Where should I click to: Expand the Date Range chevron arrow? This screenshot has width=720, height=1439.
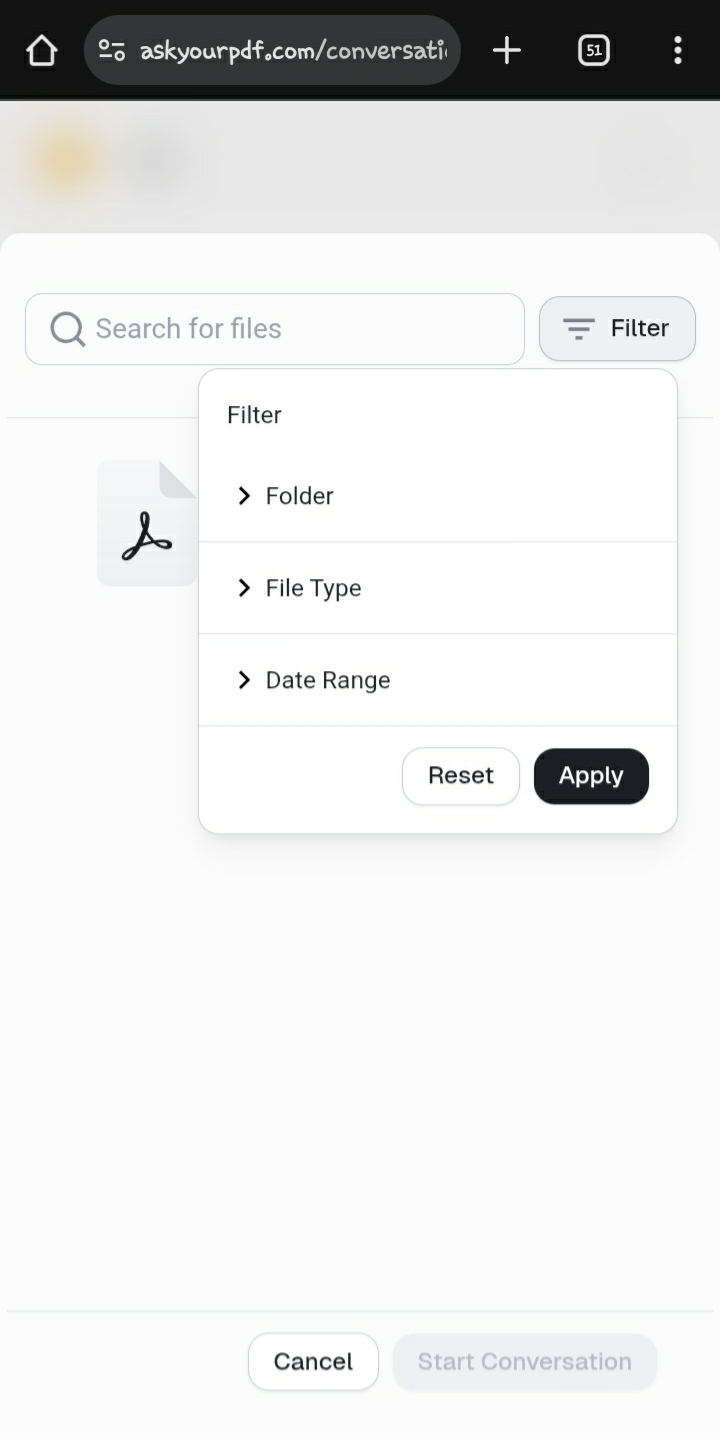(244, 680)
